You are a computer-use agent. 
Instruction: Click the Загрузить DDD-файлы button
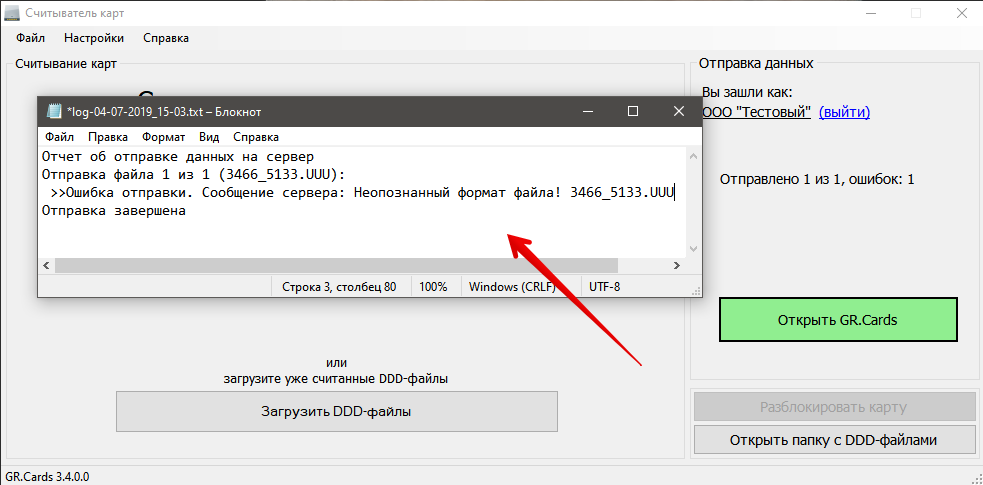point(337,412)
